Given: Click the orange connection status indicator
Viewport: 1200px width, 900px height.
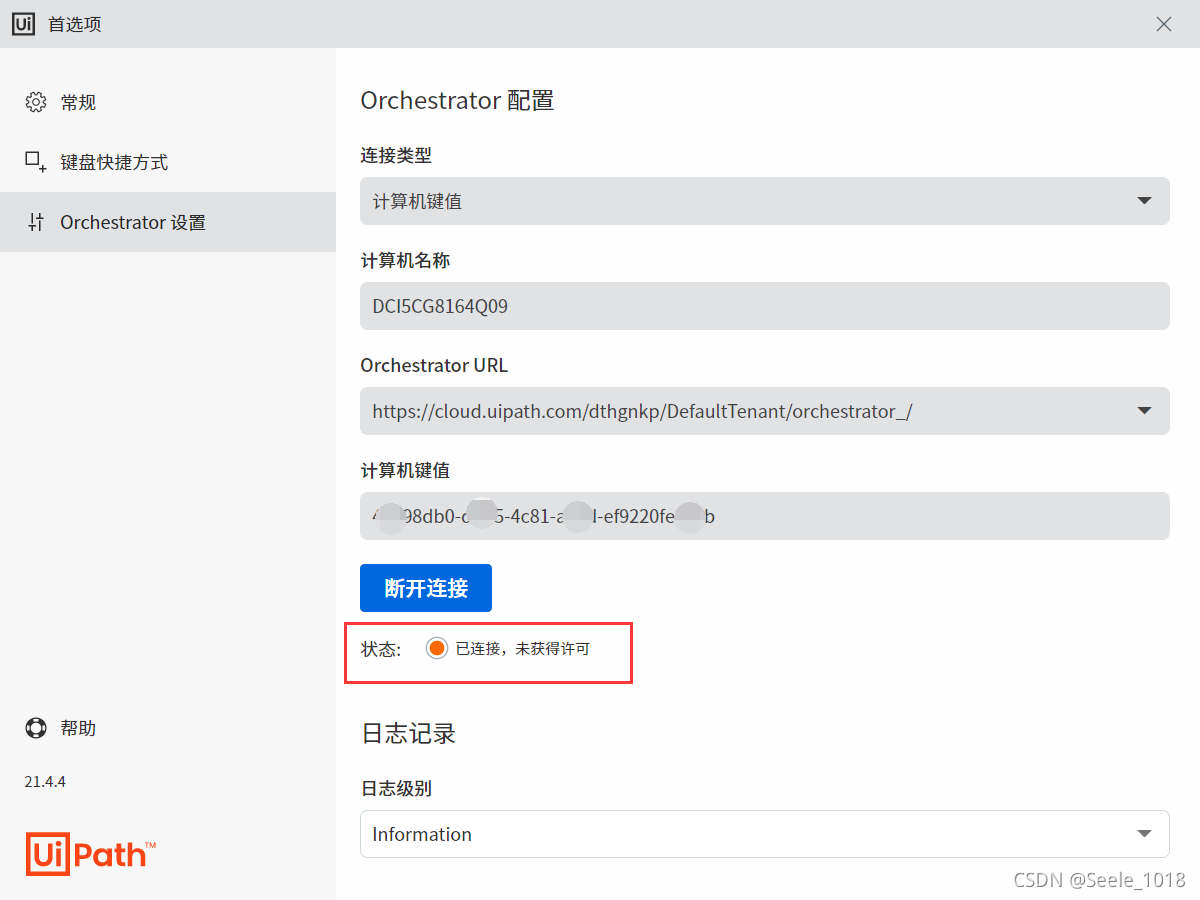Looking at the screenshot, I should (436, 648).
